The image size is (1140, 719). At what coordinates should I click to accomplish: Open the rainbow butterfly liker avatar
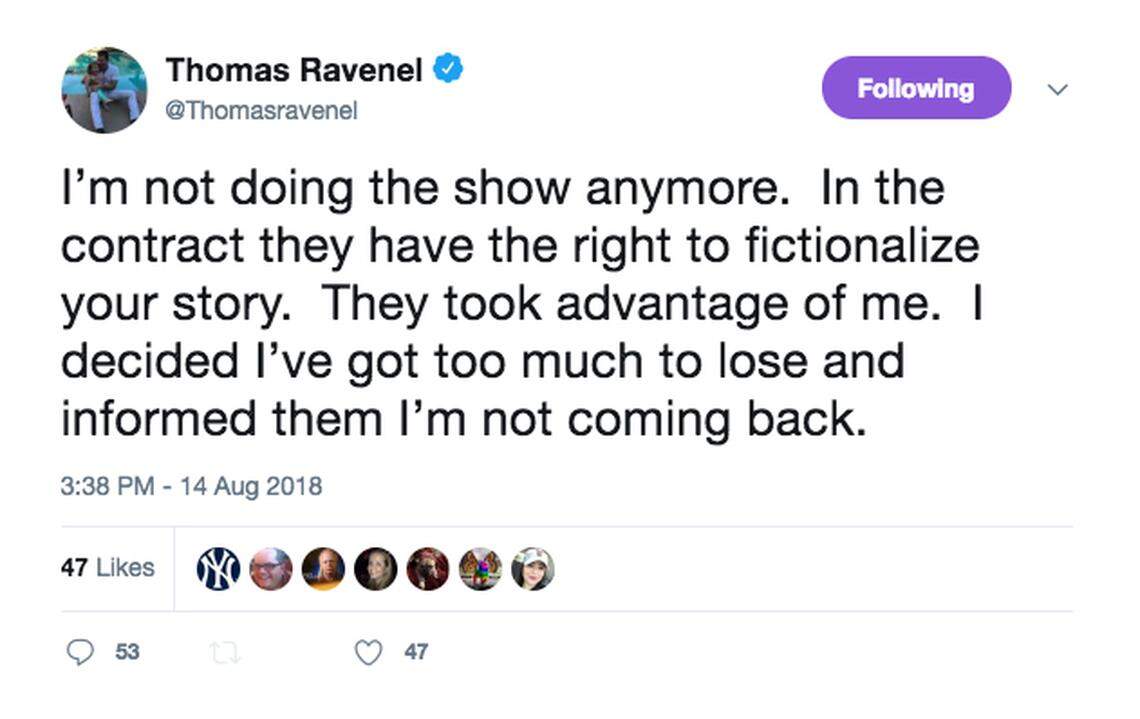coord(480,568)
